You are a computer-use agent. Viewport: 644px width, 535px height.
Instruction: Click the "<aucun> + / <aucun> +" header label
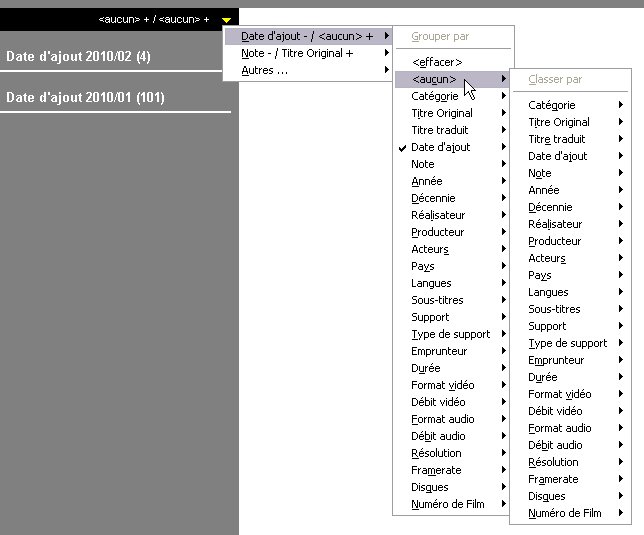click(x=154, y=19)
